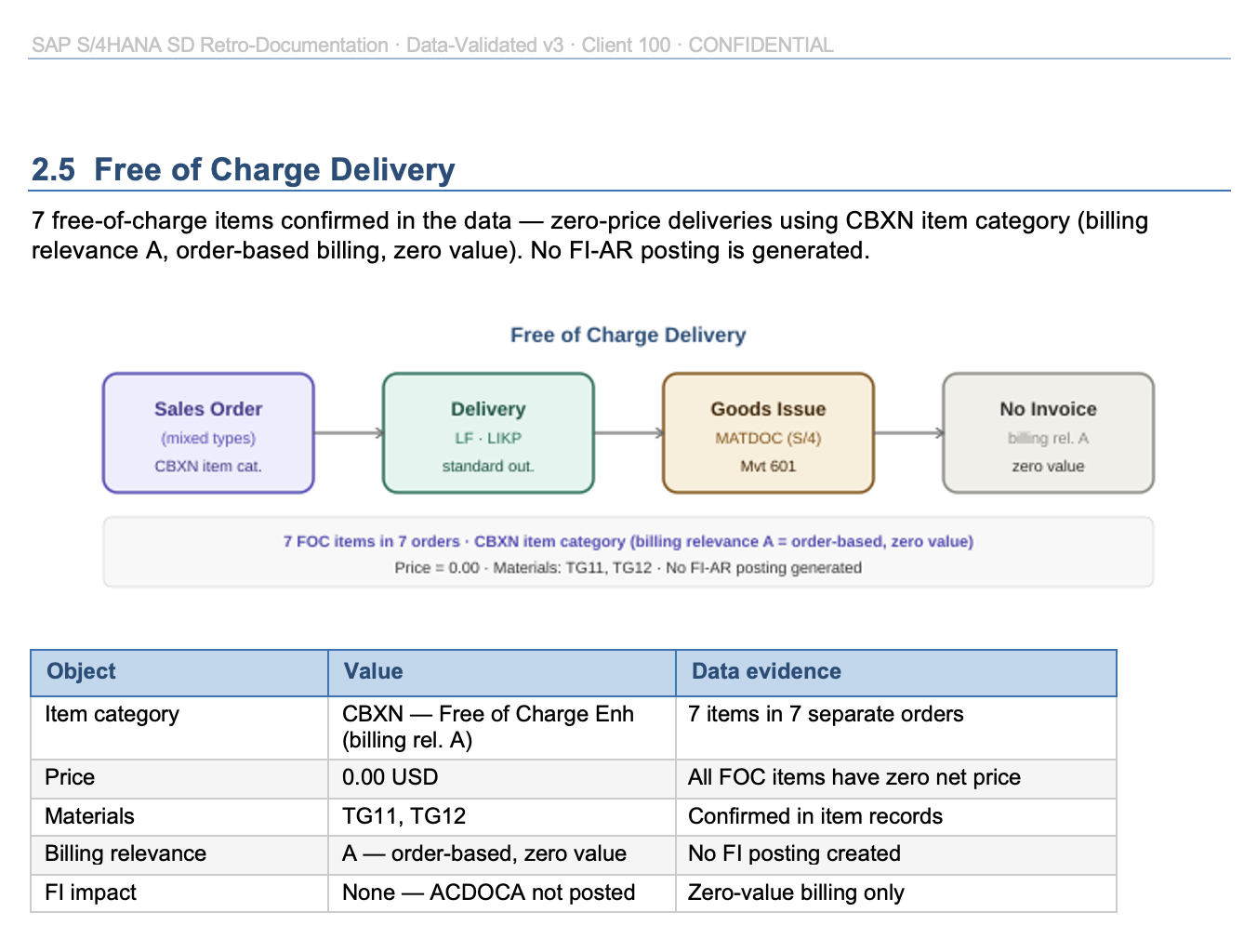Viewport: 1257px width, 952px height.
Task: Select the No Invoice node in the diagram
Action: (x=1047, y=431)
